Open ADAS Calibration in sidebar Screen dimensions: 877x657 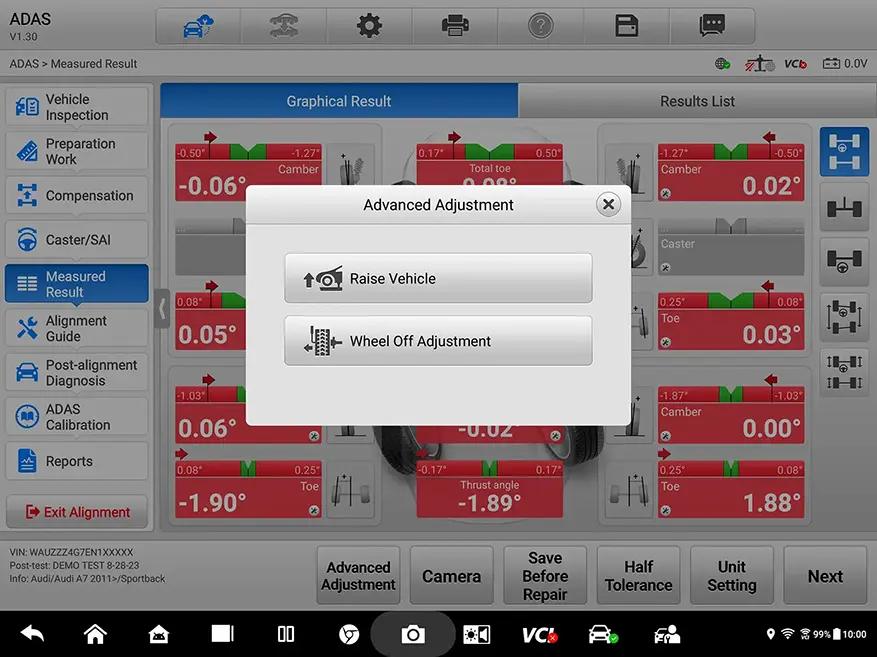[77, 417]
